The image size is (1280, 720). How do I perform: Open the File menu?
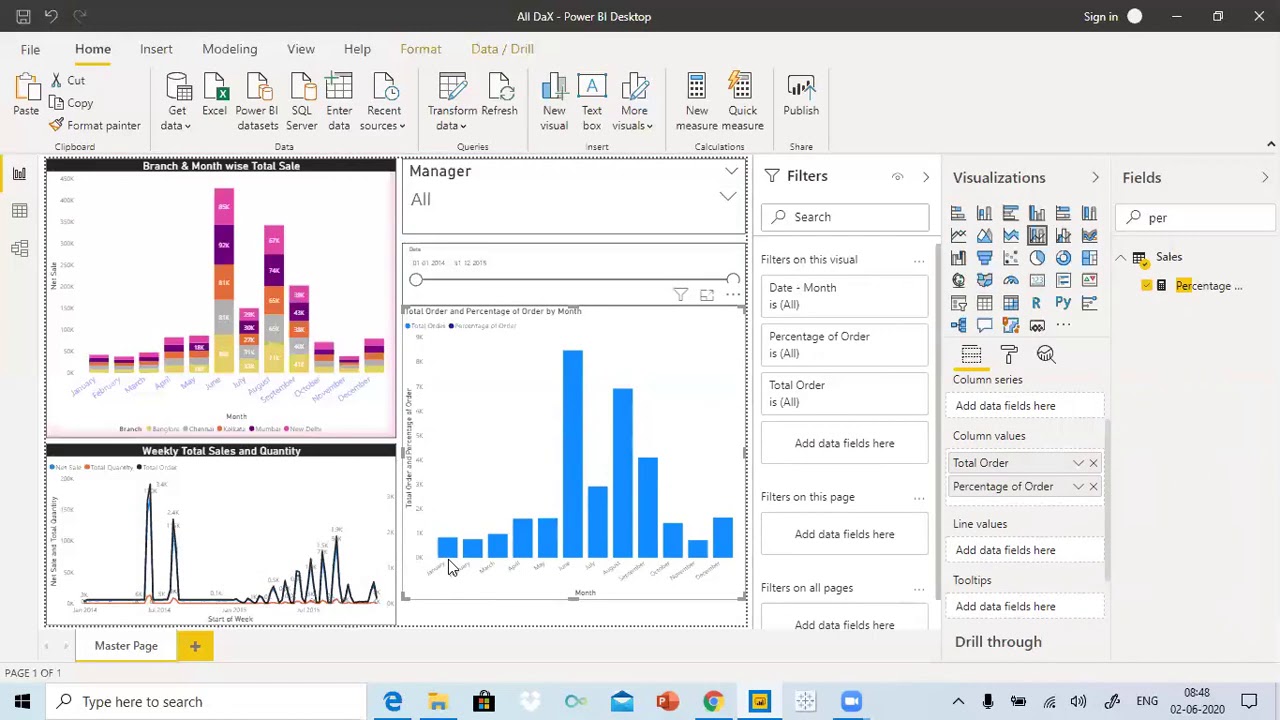pos(30,49)
